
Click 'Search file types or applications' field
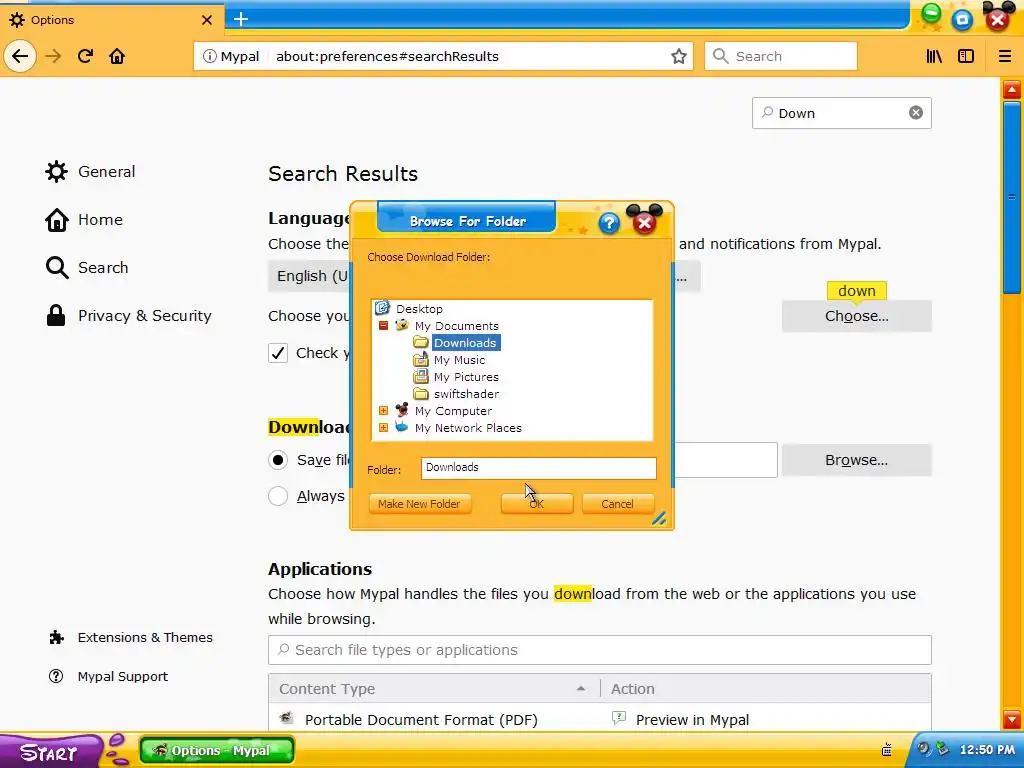(x=600, y=650)
